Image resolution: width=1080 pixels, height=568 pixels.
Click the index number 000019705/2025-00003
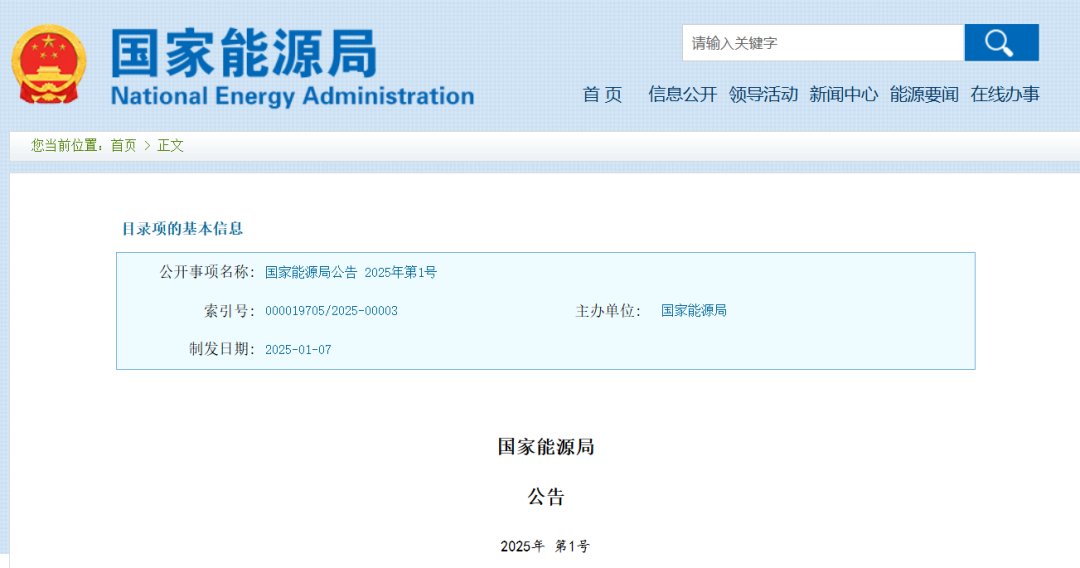tap(331, 311)
